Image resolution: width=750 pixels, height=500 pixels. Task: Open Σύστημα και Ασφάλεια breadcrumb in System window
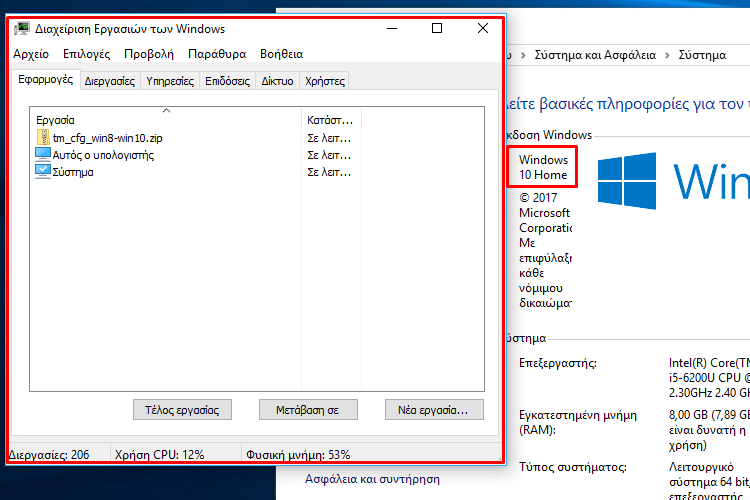tap(595, 55)
